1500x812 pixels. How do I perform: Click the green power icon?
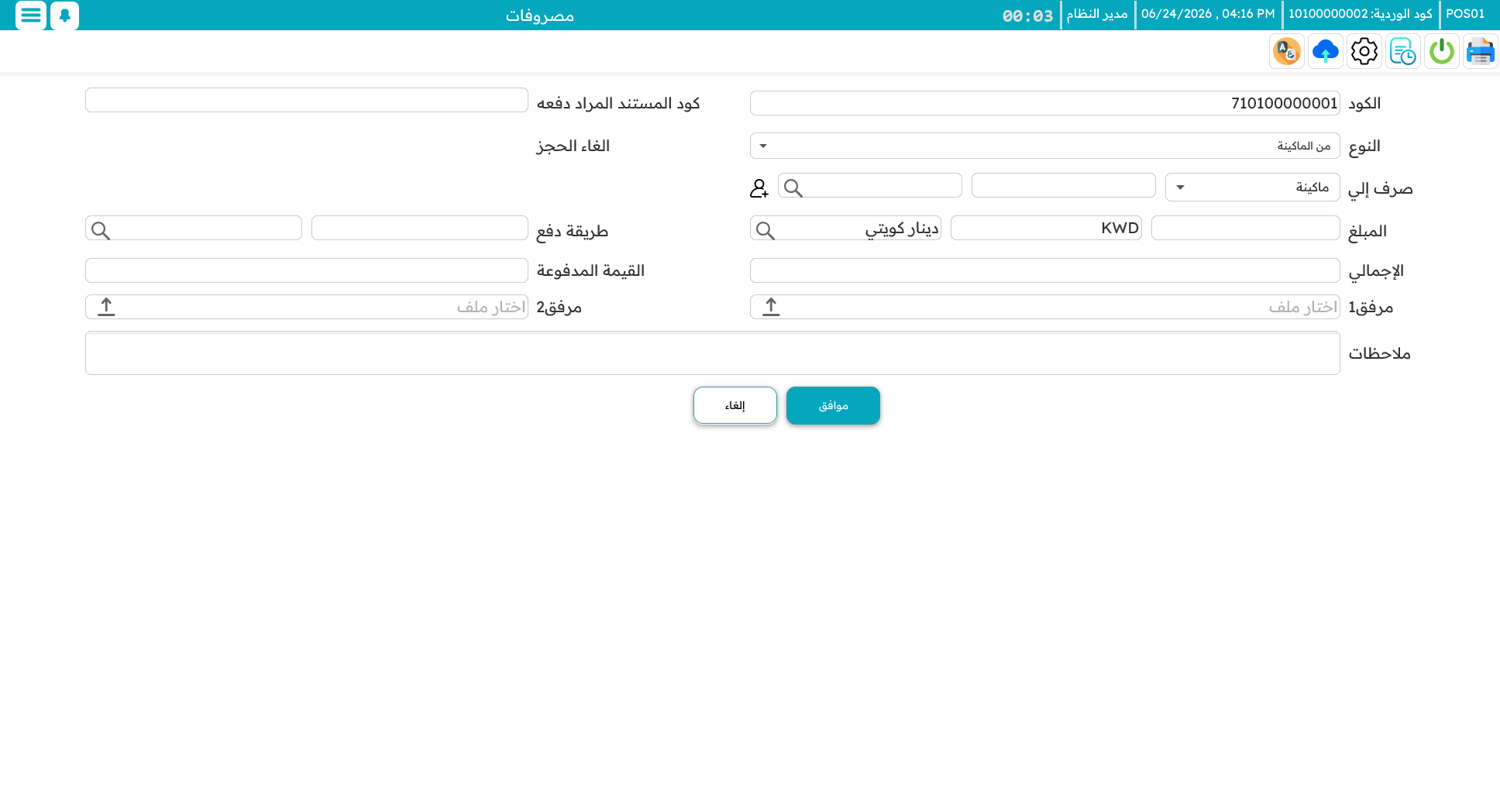click(x=1441, y=52)
